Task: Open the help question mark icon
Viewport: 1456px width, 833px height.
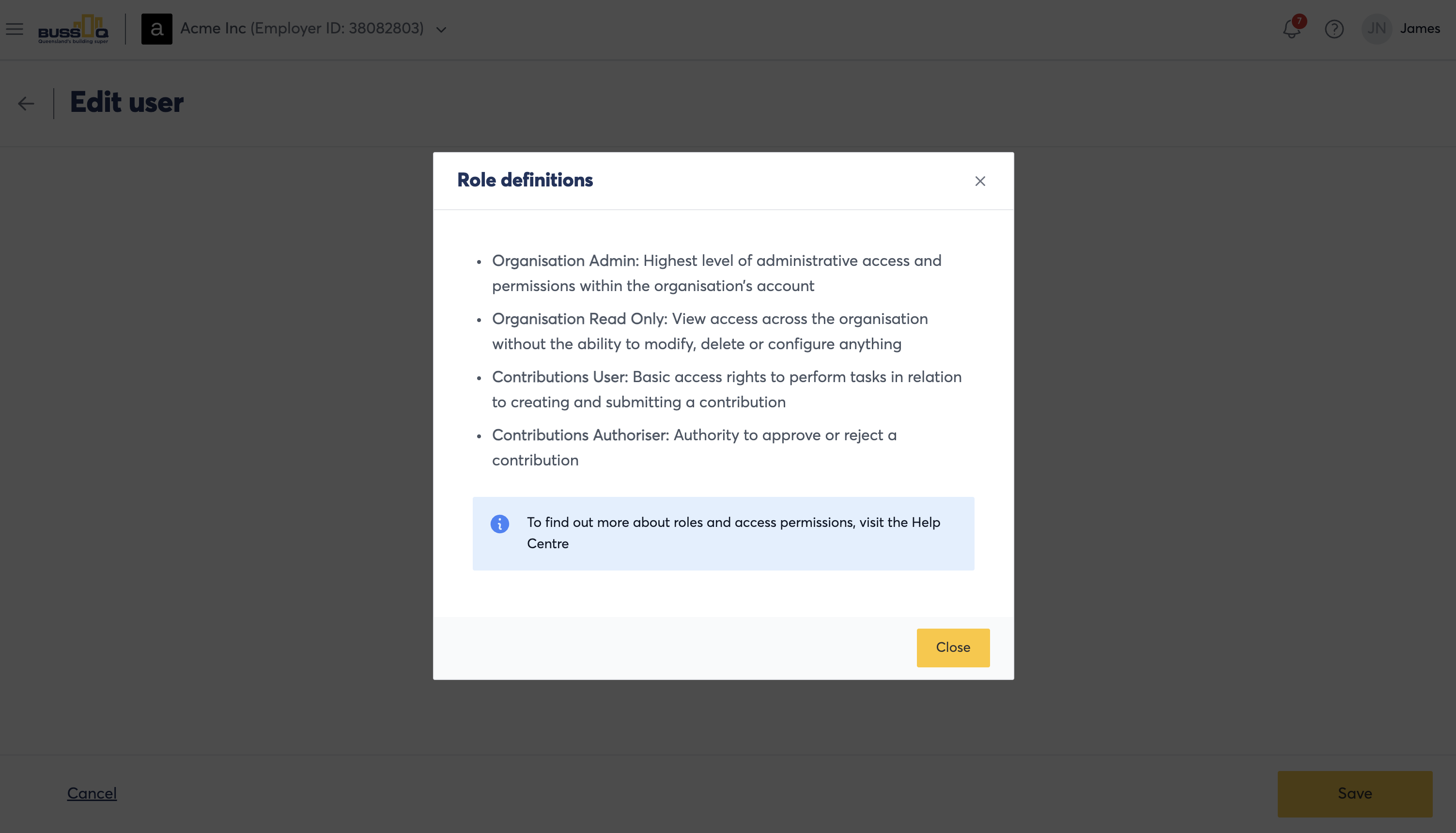Action: pyautogui.click(x=1334, y=29)
